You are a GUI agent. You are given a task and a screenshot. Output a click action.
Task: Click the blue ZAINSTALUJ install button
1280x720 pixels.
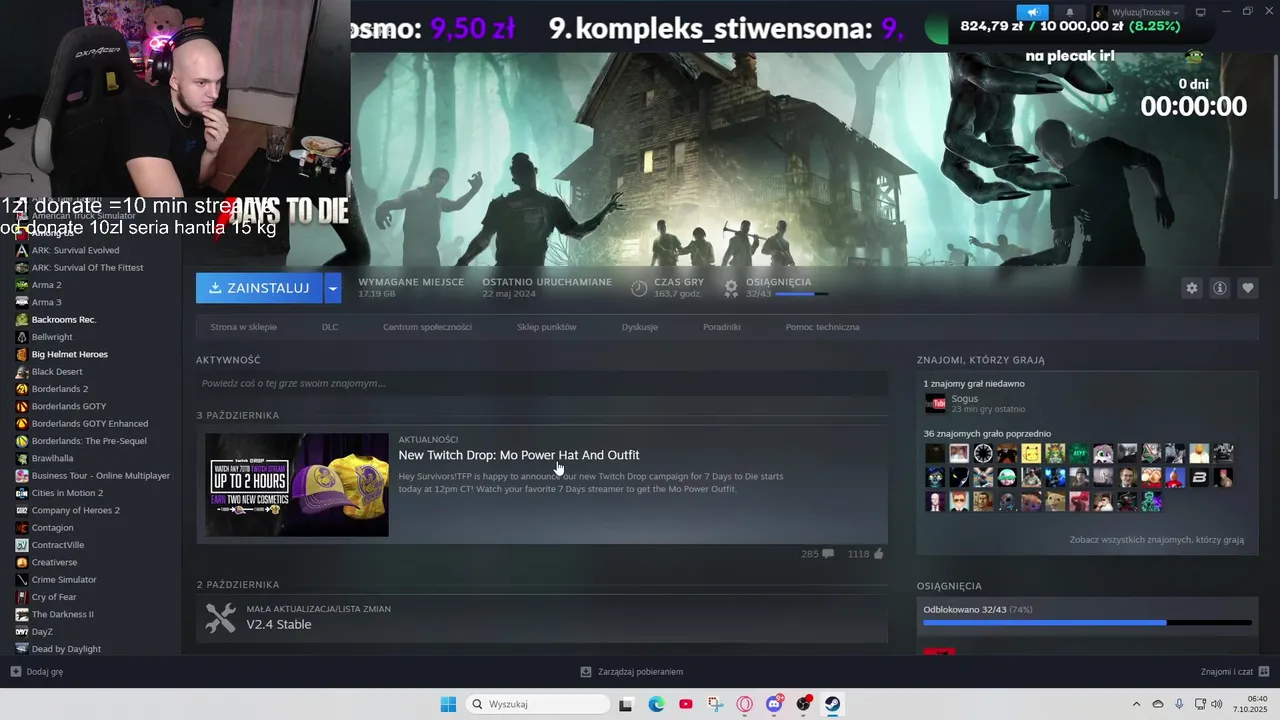pyautogui.click(x=259, y=288)
